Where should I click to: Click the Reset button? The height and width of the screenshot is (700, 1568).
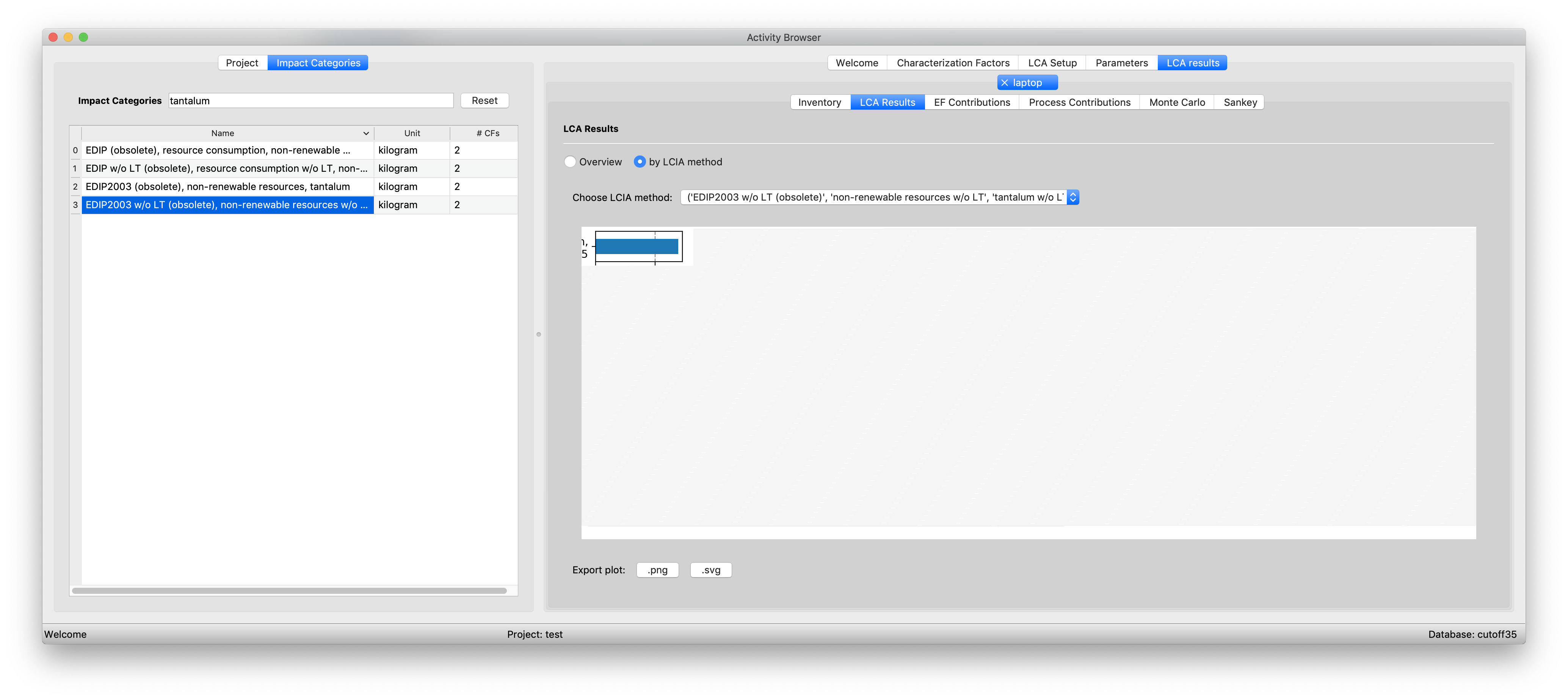pos(484,100)
